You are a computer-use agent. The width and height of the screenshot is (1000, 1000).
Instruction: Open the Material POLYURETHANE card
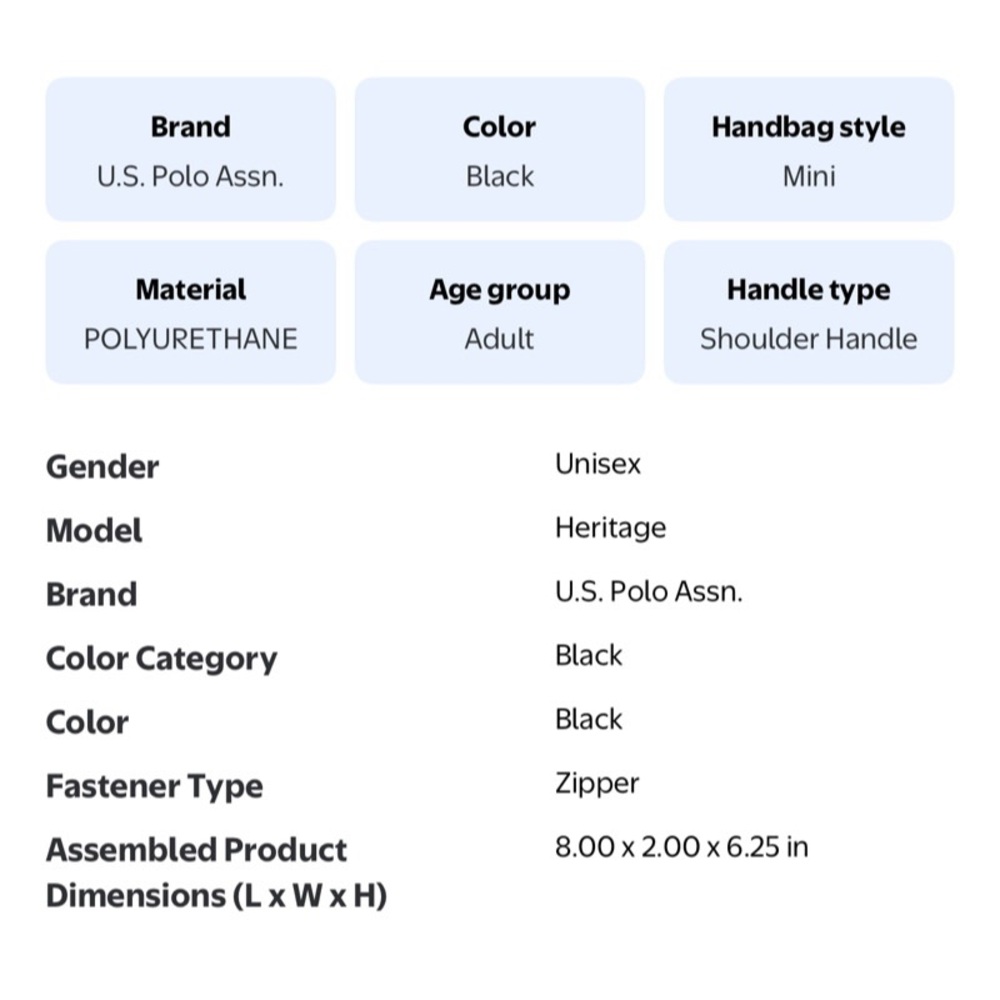(190, 313)
